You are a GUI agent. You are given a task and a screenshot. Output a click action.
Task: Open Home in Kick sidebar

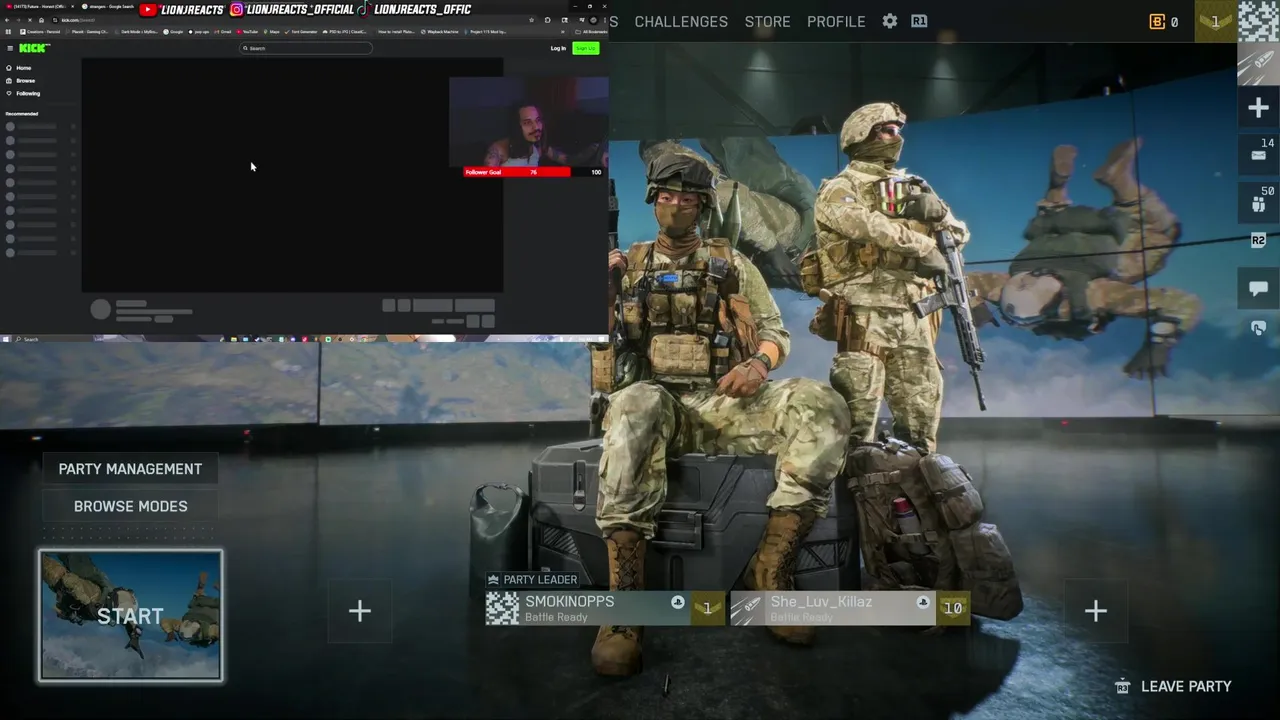point(19,68)
